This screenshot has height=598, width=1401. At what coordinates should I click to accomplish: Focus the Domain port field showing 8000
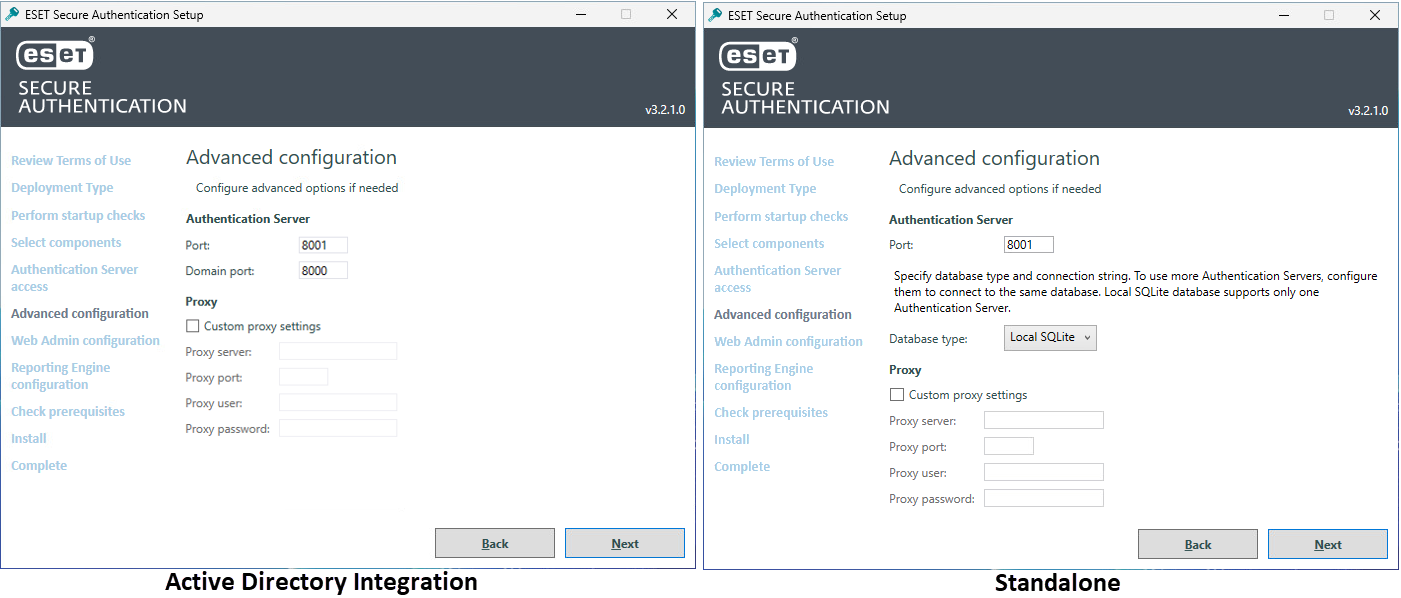323,270
